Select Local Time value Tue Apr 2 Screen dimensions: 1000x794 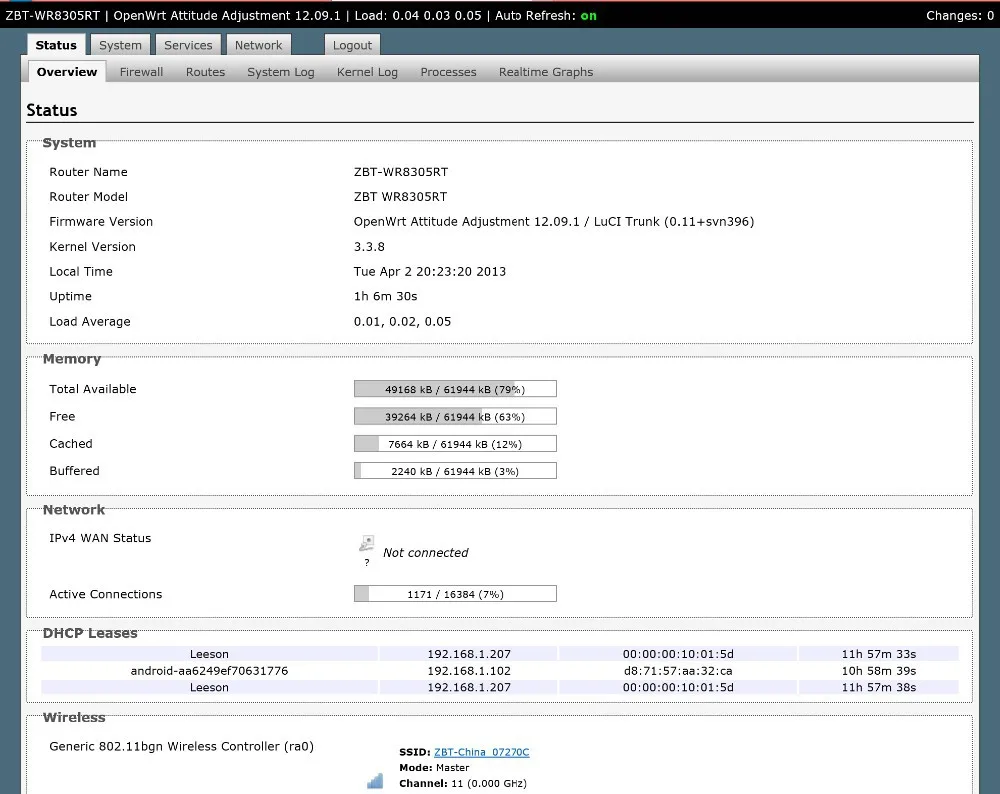430,272
